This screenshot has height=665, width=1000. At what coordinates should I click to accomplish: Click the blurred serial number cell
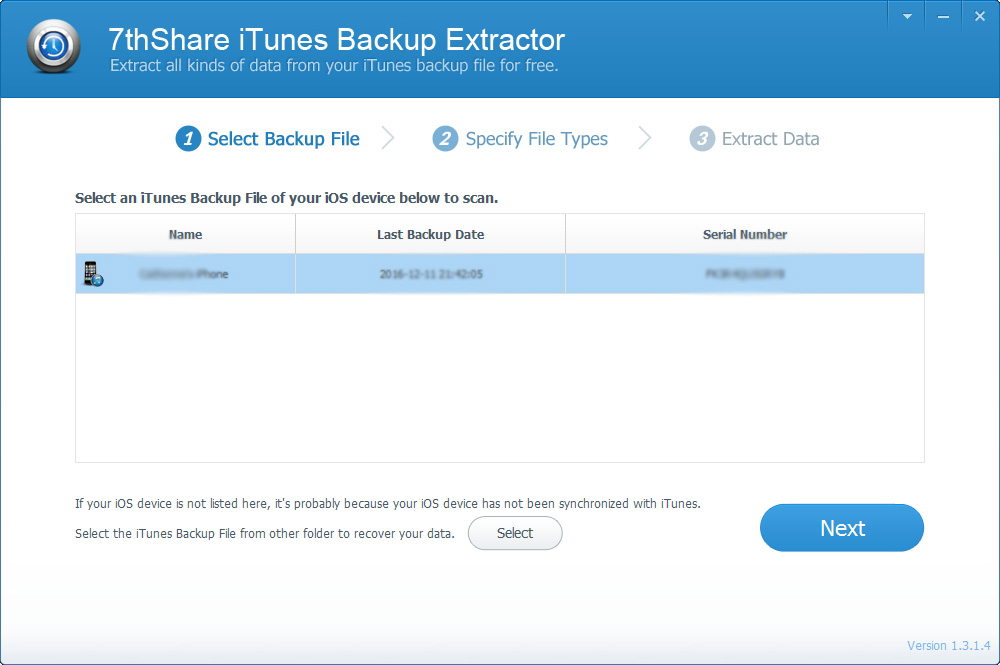(745, 274)
